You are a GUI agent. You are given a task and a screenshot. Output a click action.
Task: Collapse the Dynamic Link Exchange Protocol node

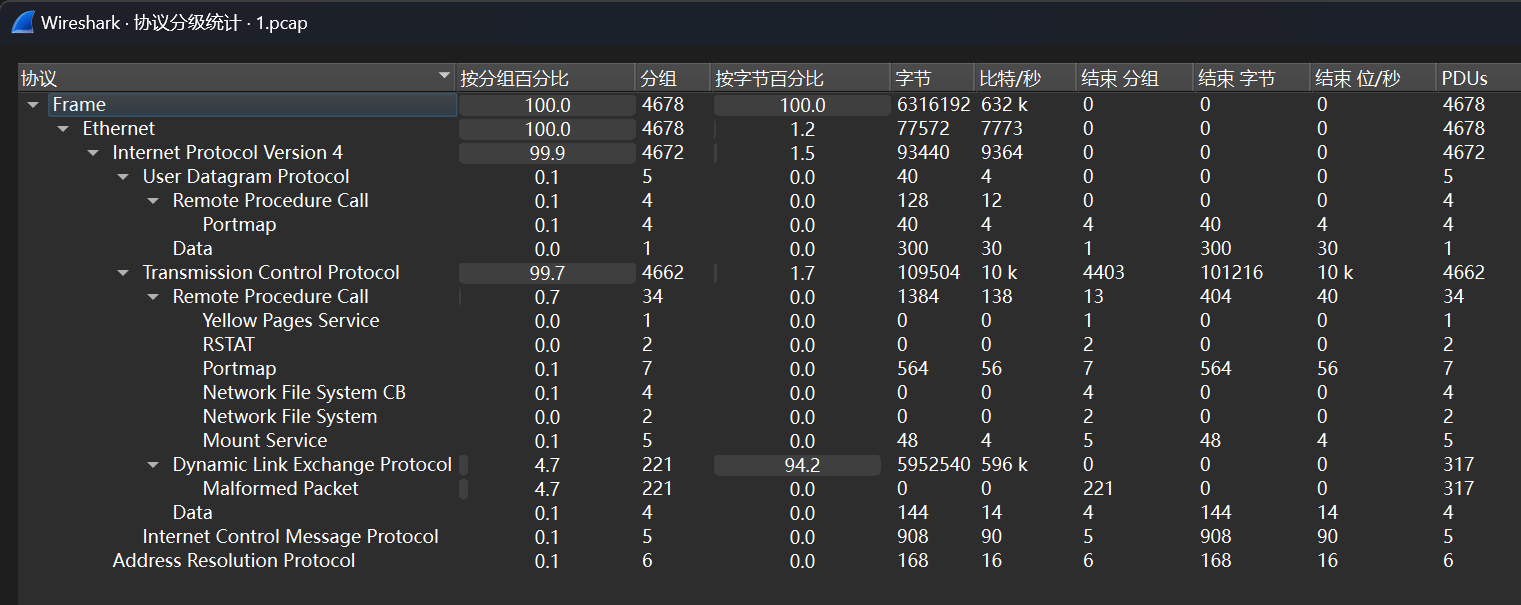153,465
